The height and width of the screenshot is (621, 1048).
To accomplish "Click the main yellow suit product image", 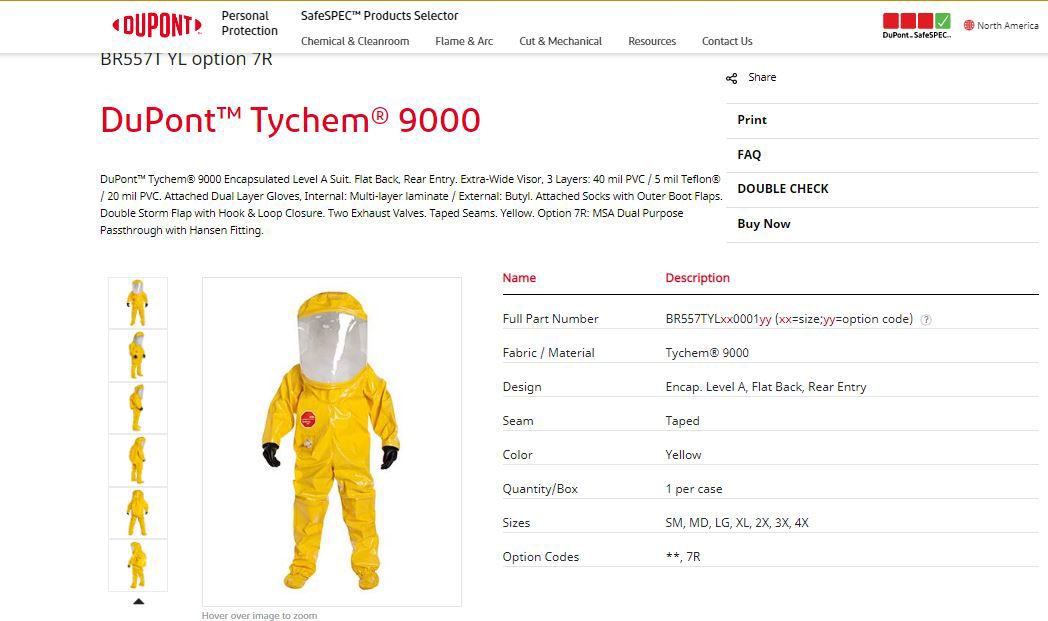I will [x=332, y=441].
